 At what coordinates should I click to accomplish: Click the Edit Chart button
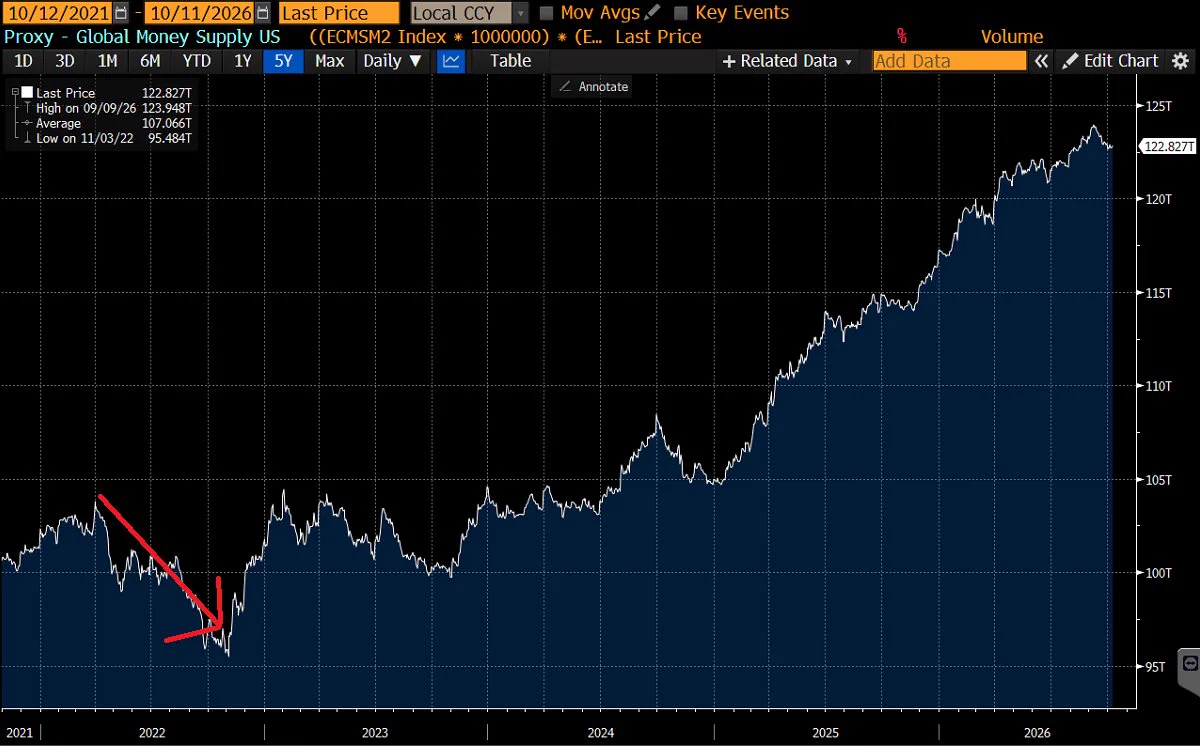click(x=1111, y=61)
